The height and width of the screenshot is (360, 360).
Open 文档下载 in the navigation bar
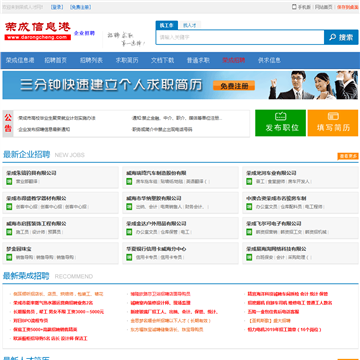(x=162, y=60)
